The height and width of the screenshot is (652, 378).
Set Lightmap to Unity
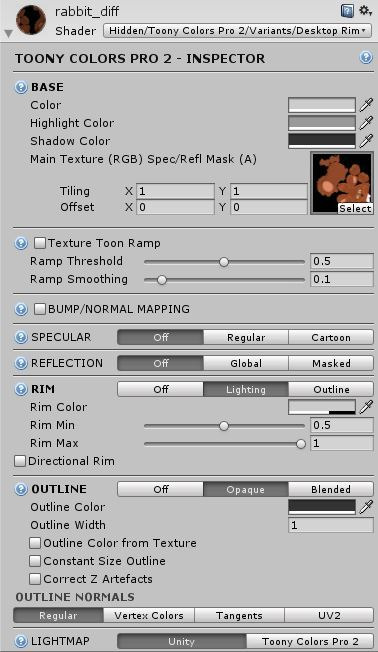point(182,641)
